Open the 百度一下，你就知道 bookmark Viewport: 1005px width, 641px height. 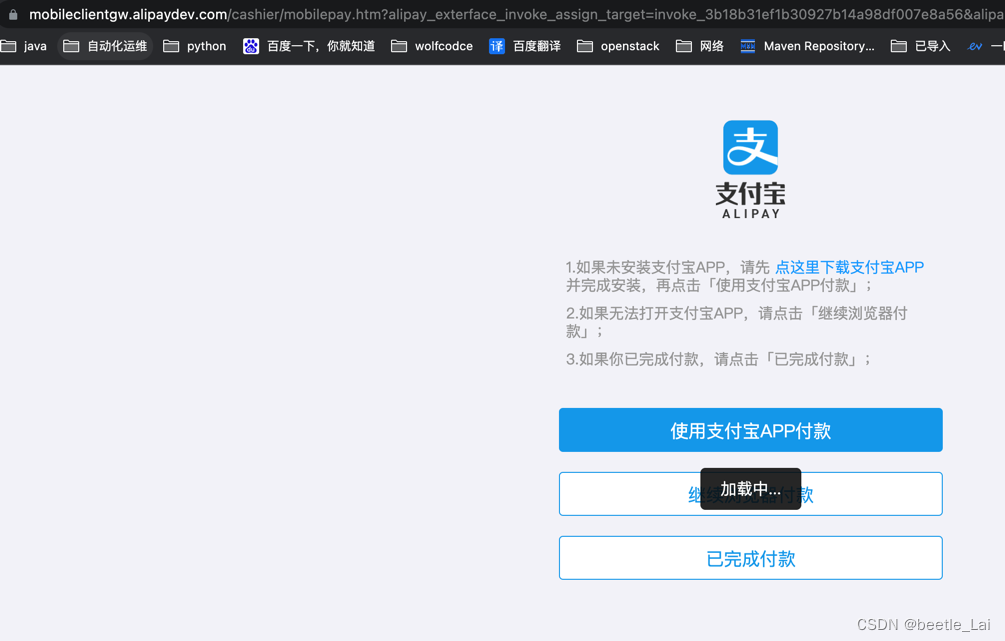(x=309, y=46)
